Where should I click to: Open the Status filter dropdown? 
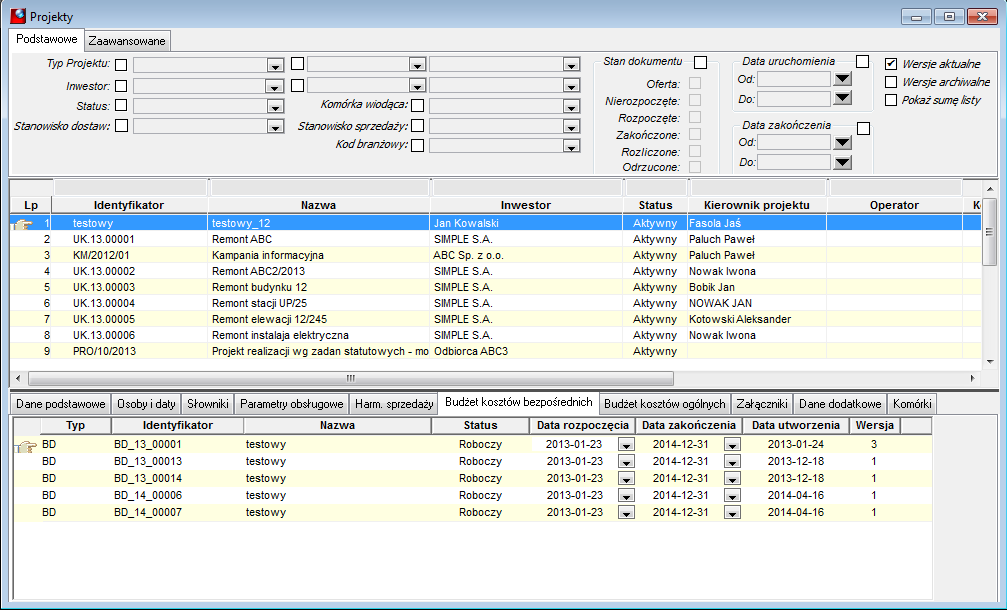point(275,107)
